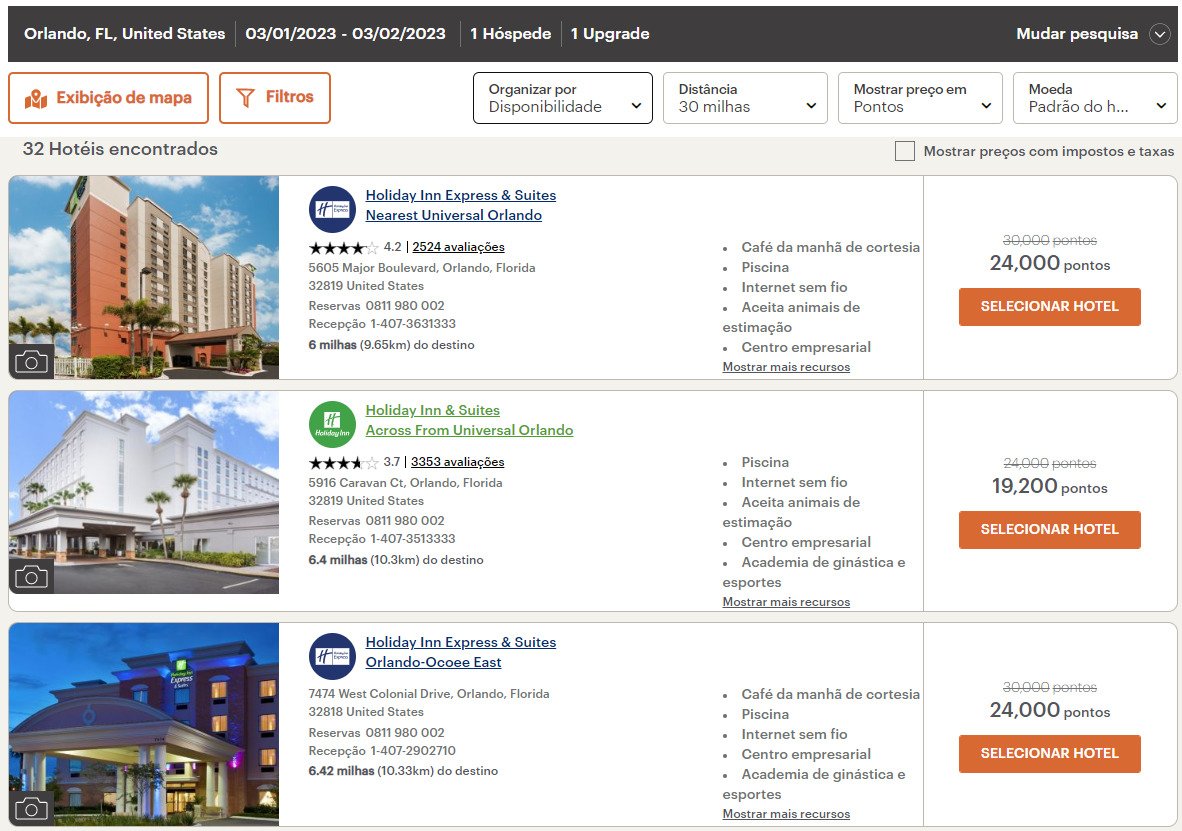The height and width of the screenshot is (831, 1182).
Task: Open camera icon on Orlando-Ocoee East photo
Action: [31, 809]
